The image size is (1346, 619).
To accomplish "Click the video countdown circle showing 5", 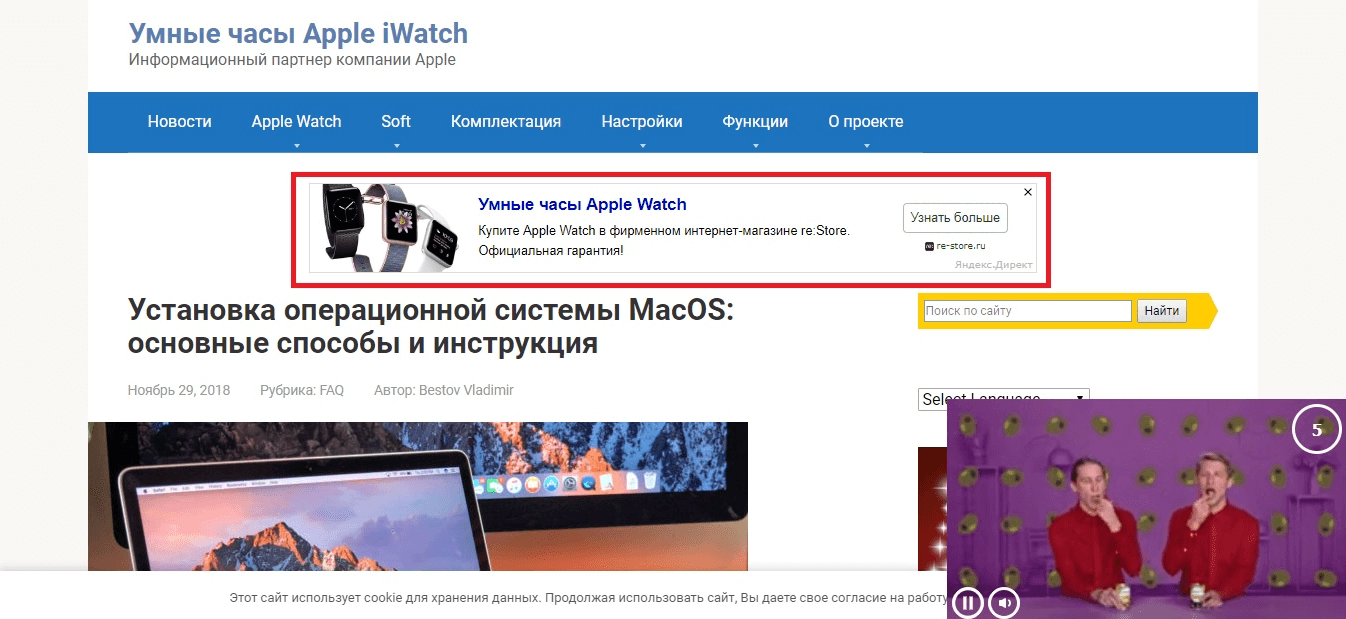I will [x=1316, y=430].
